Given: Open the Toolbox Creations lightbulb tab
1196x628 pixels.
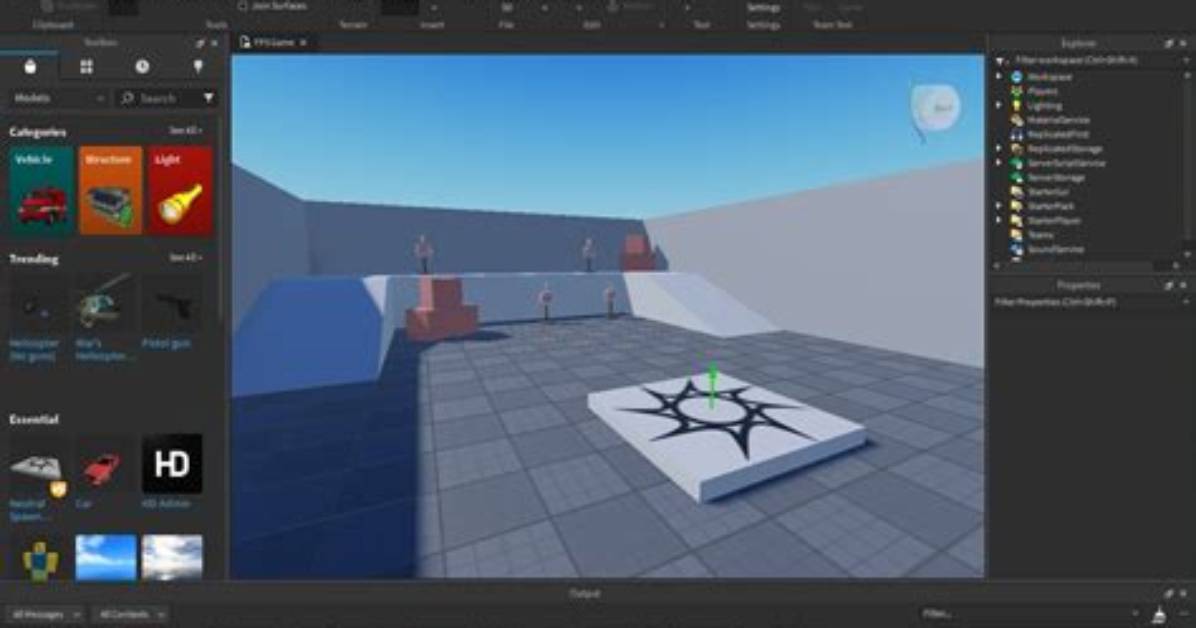Looking at the screenshot, I should click(198, 67).
